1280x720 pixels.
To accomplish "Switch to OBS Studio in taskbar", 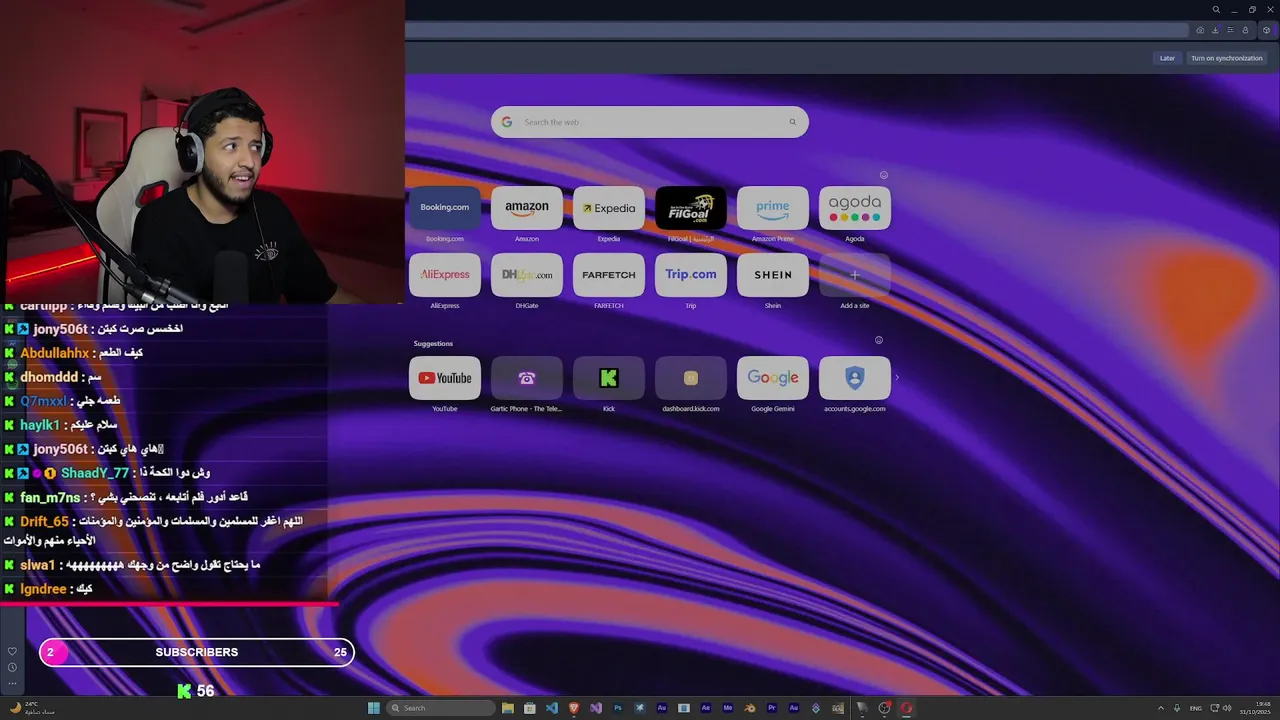I will 884,708.
